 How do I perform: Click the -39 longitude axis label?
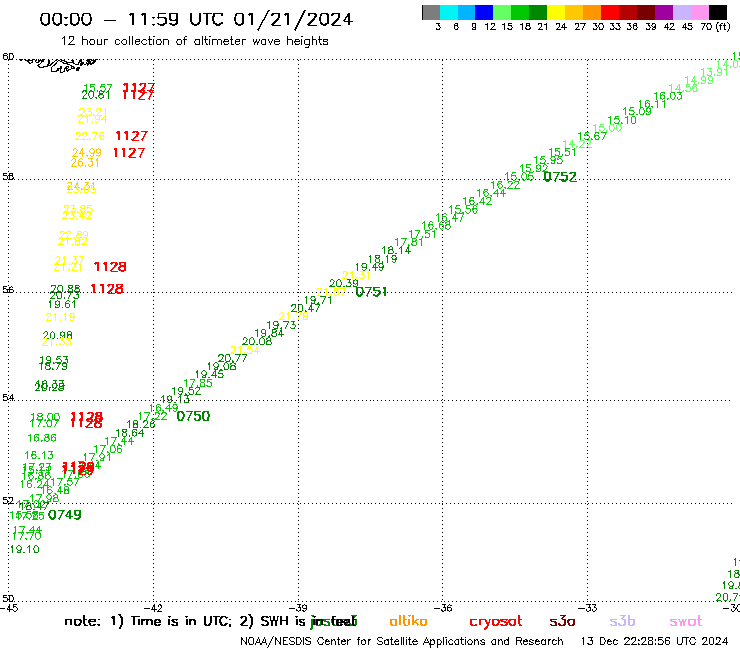coord(298,608)
